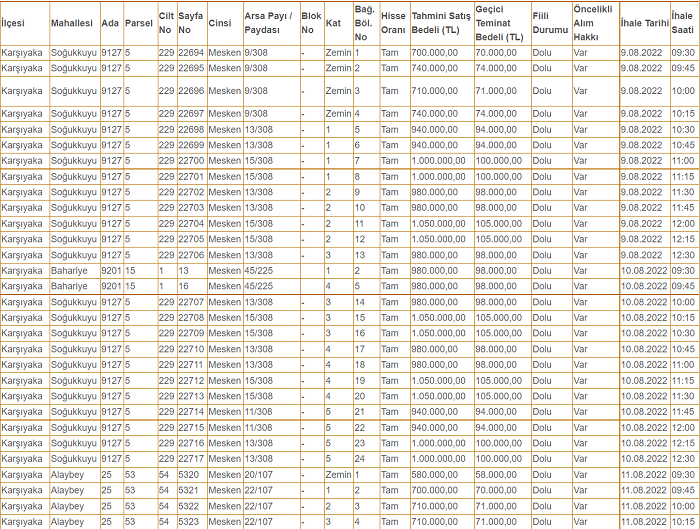Select the cell with page number 22700
This screenshot has width=700, height=529.
191,161
